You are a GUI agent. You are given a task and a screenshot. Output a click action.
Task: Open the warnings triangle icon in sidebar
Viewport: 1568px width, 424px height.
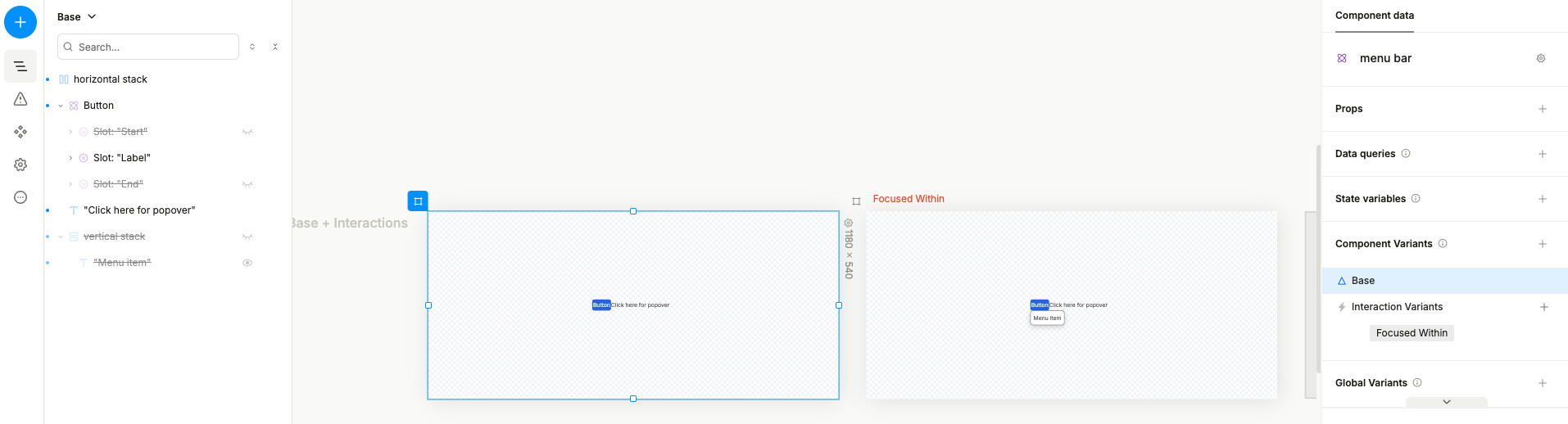[20, 99]
